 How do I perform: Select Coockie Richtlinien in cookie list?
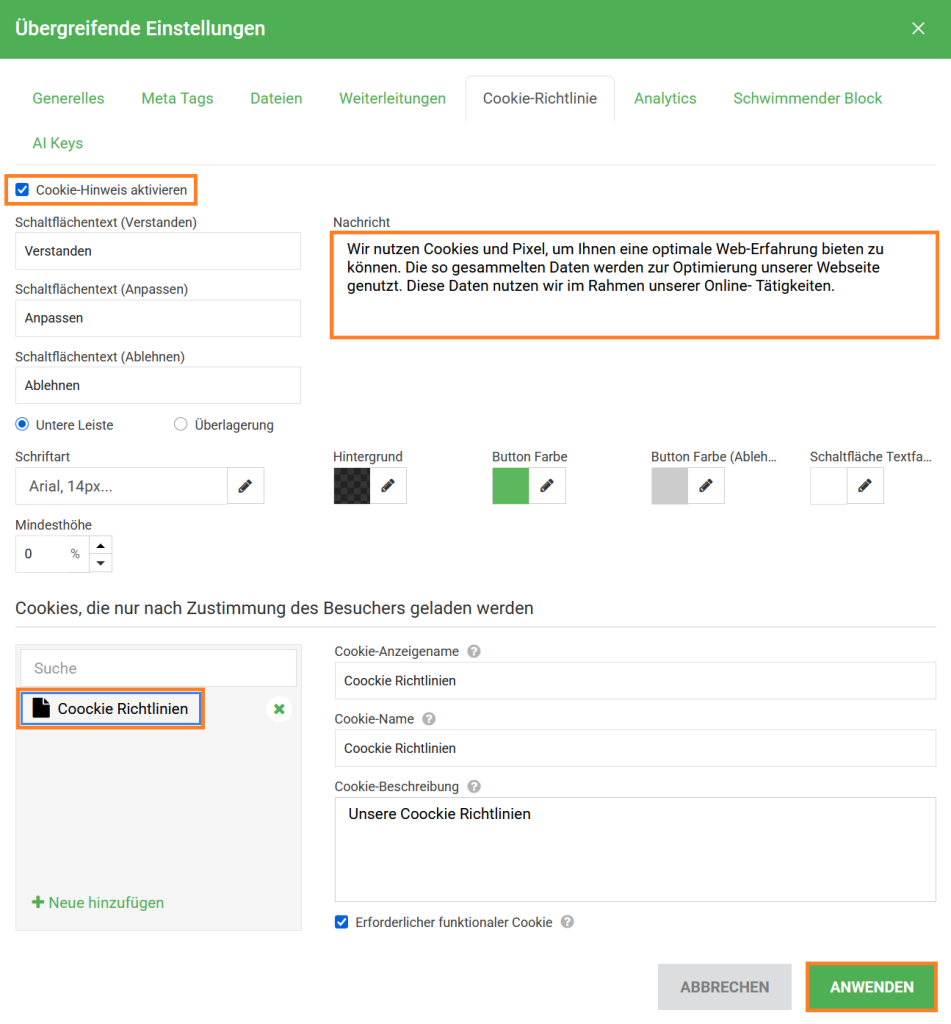coord(111,709)
